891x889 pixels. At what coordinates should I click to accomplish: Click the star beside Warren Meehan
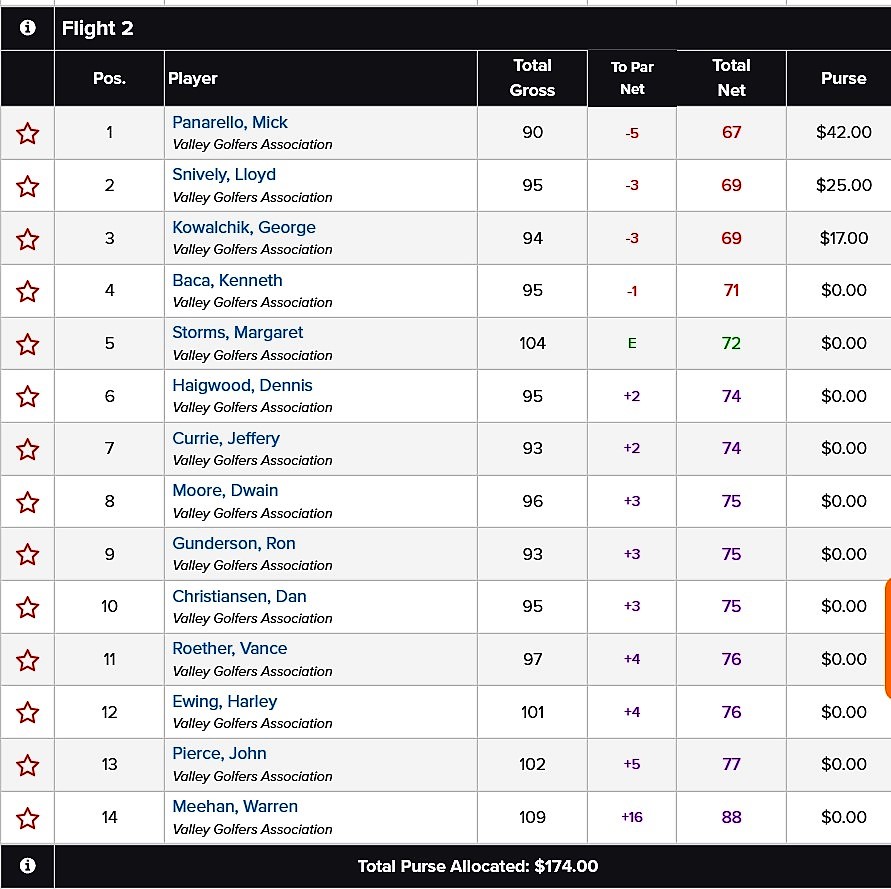point(28,818)
